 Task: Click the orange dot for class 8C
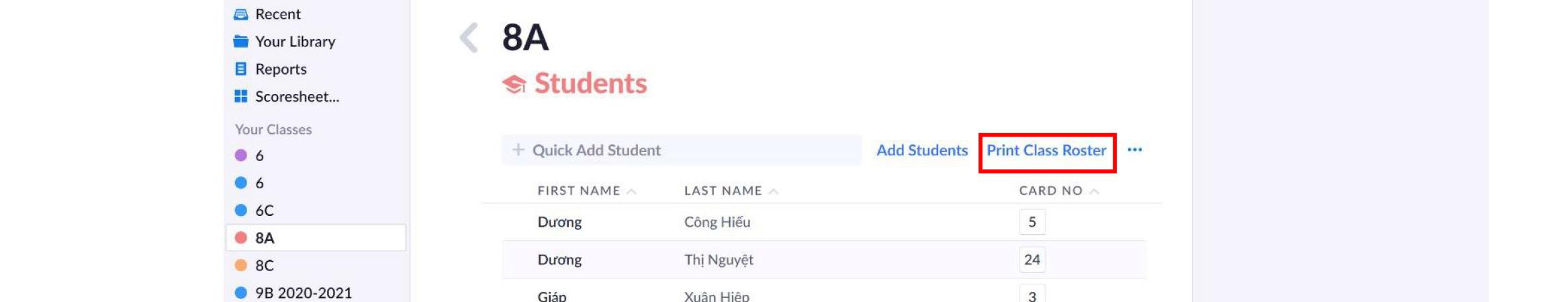pyautogui.click(x=240, y=266)
